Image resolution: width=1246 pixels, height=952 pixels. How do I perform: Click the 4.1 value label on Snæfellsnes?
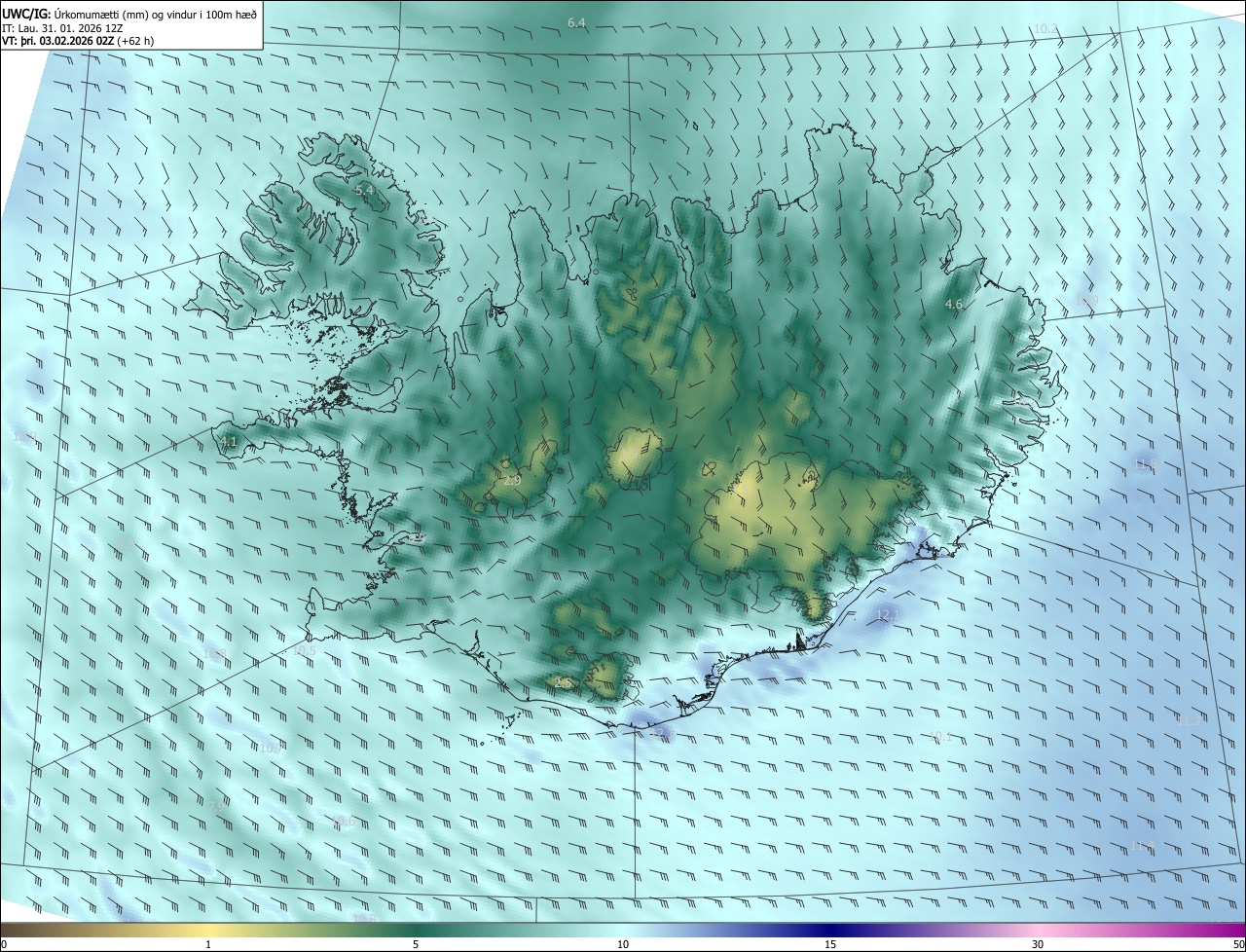[229, 442]
